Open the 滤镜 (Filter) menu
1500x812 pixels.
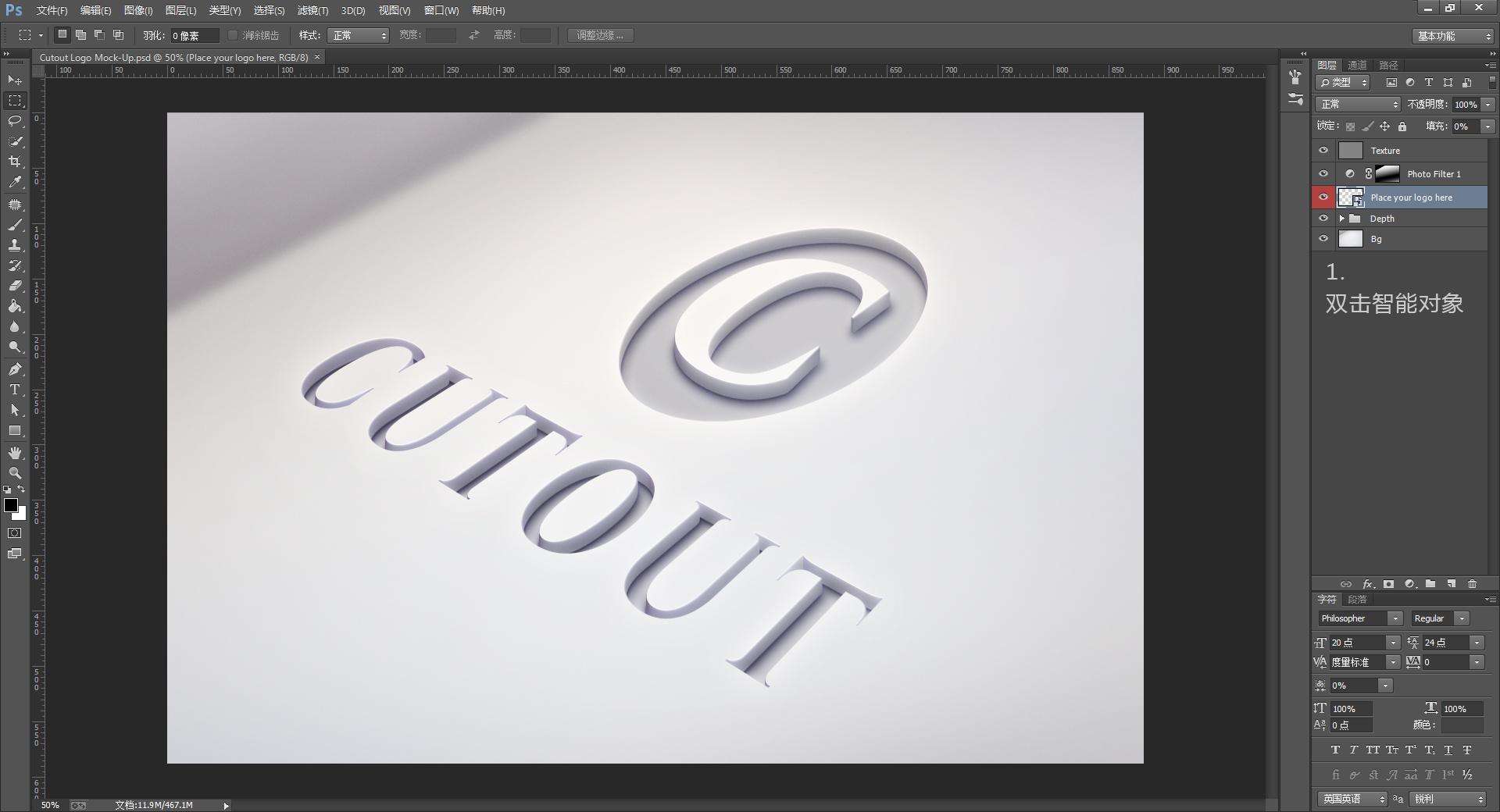312,10
